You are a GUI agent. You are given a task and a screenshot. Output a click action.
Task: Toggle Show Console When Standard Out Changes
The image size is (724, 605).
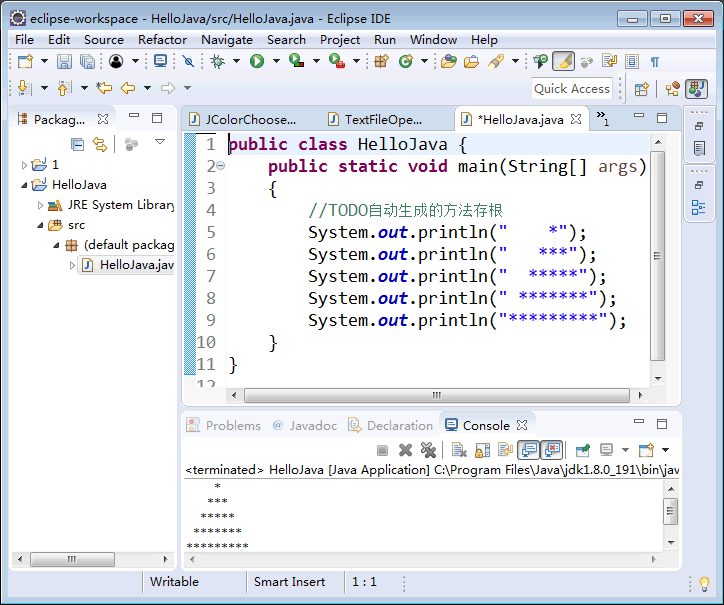click(527, 451)
